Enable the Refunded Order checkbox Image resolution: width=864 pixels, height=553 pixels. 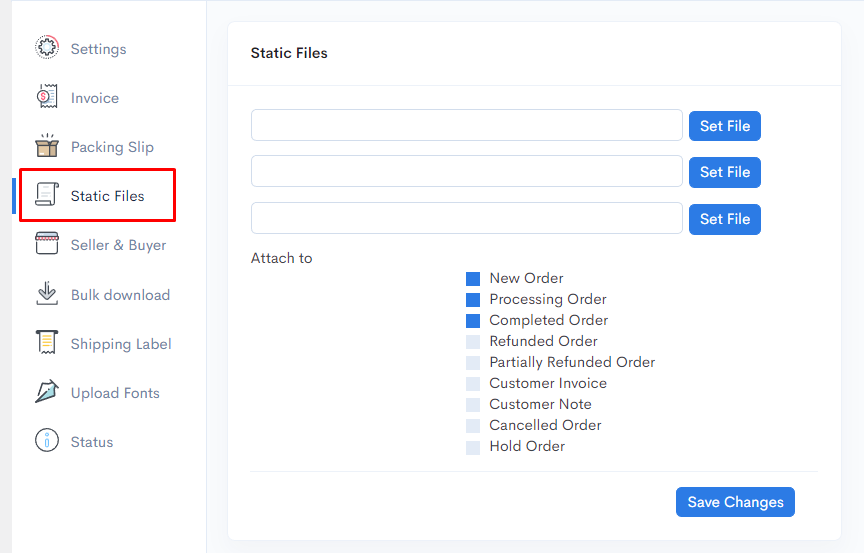coord(473,342)
